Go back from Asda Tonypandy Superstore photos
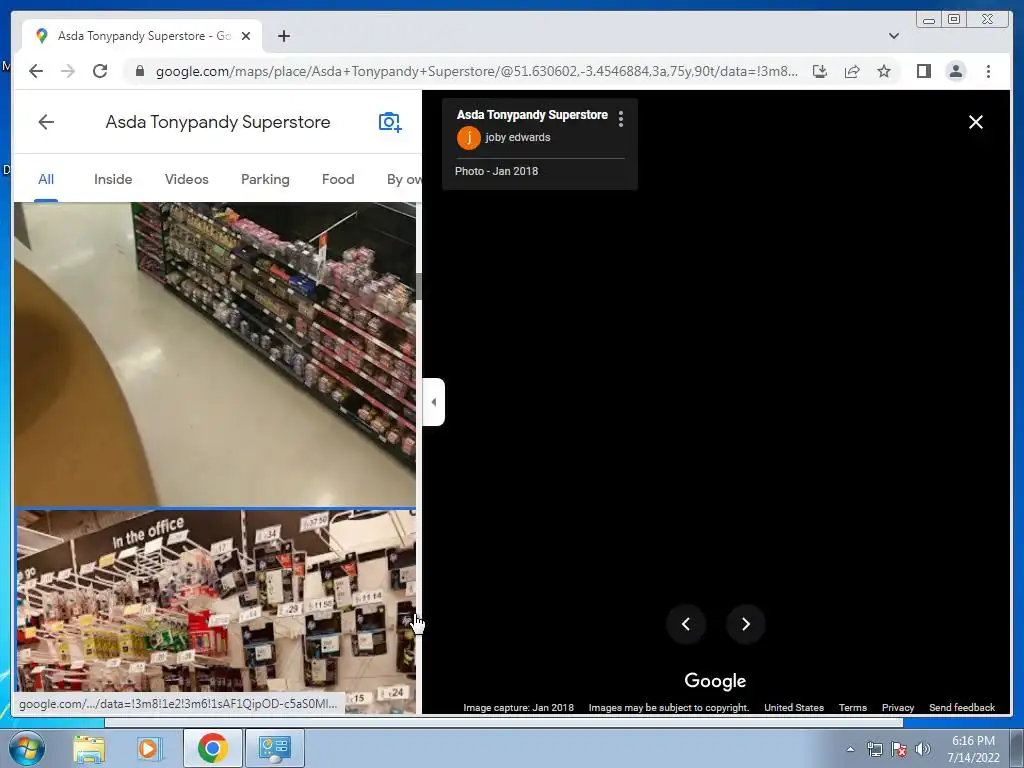1024x768 pixels. coord(46,122)
